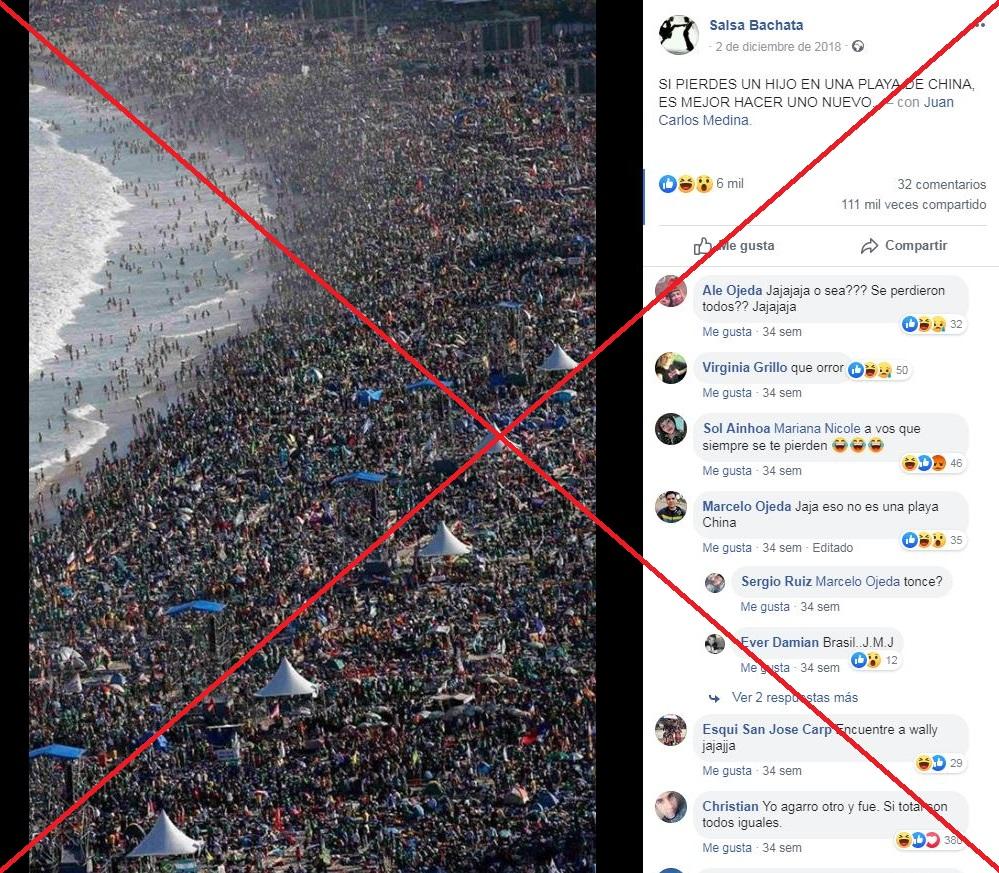Click the Compartir share arrow icon
The height and width of the screenshot is (873, 999).
[869, 246]
